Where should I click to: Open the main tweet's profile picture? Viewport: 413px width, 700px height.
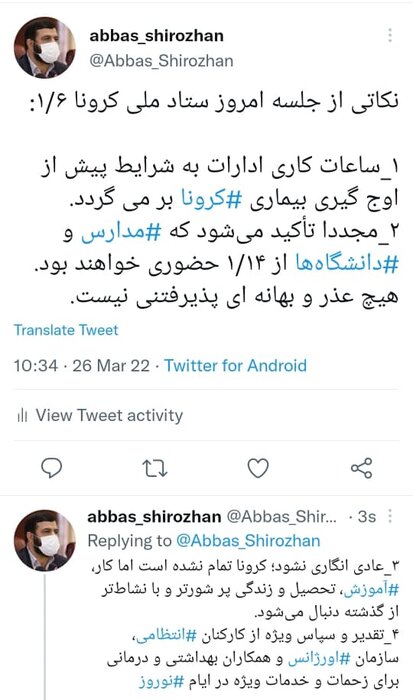(x=45, y=48)
